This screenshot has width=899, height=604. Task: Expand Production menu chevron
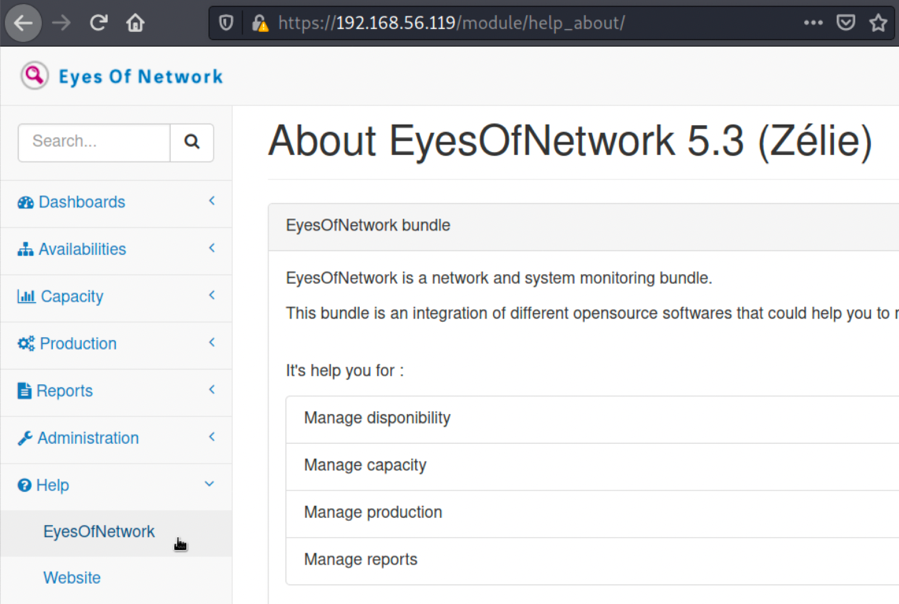(x=212, y=342)
